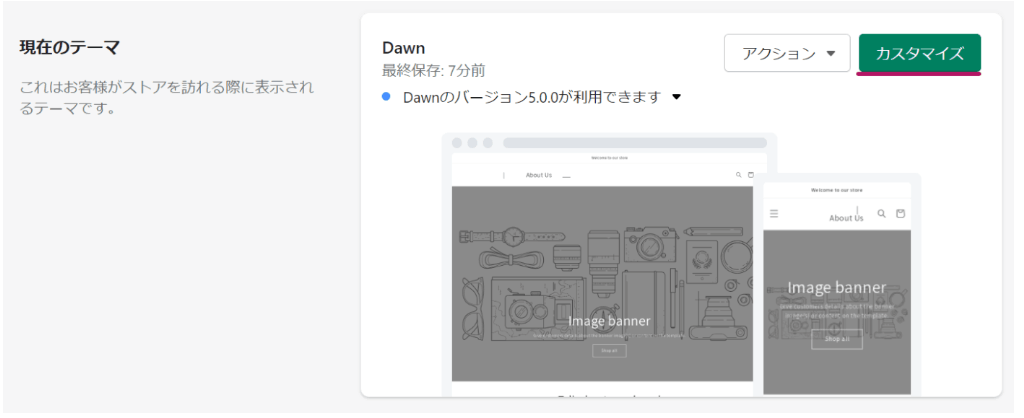This screenshot has width=1024, height=418.
Task: Click the desktop preview search icon
Action: click(739, 175)
